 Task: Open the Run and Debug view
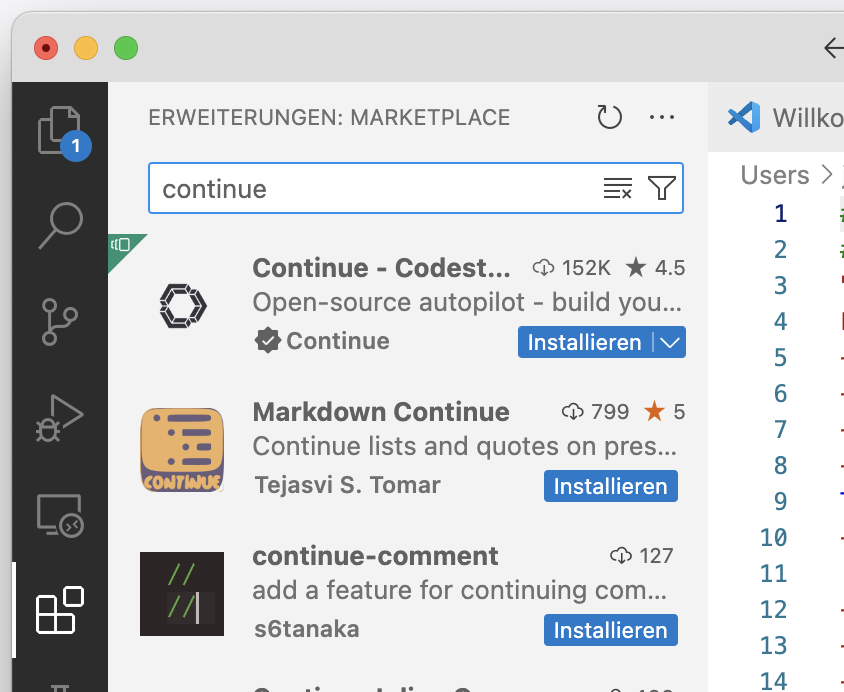[x=60, y=418]
